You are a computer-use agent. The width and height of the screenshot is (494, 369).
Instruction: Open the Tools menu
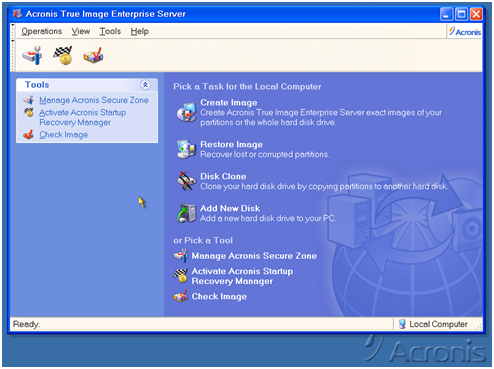point(110,31)
